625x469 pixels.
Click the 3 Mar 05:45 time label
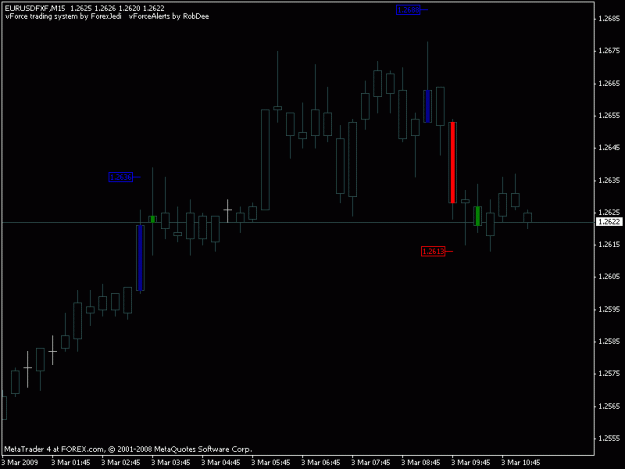[271, 462]
